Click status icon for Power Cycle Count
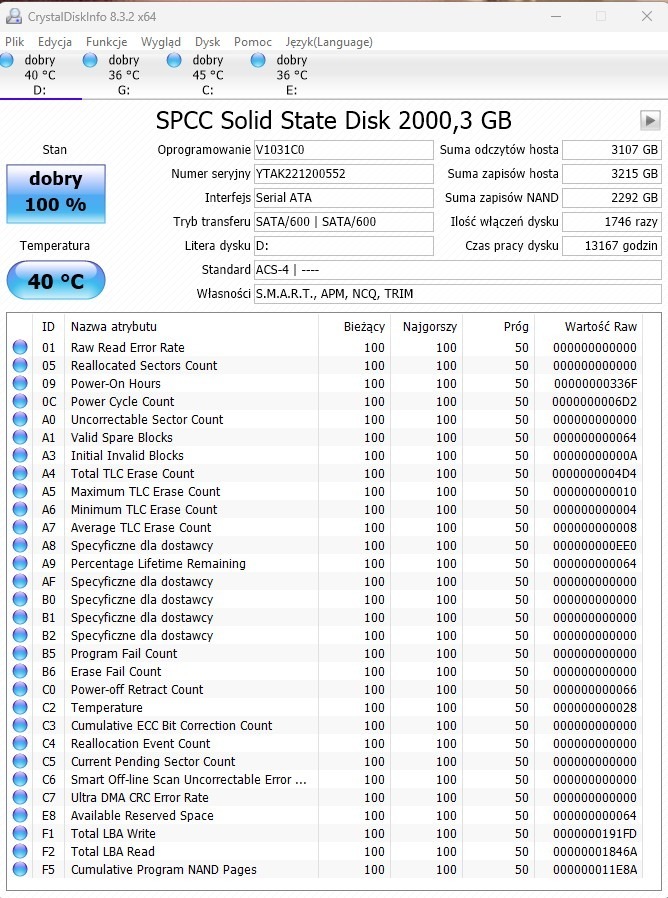Image resolution: width=668 pixels, height=898 pixels. pyautogui.click(x=20, y=401)
